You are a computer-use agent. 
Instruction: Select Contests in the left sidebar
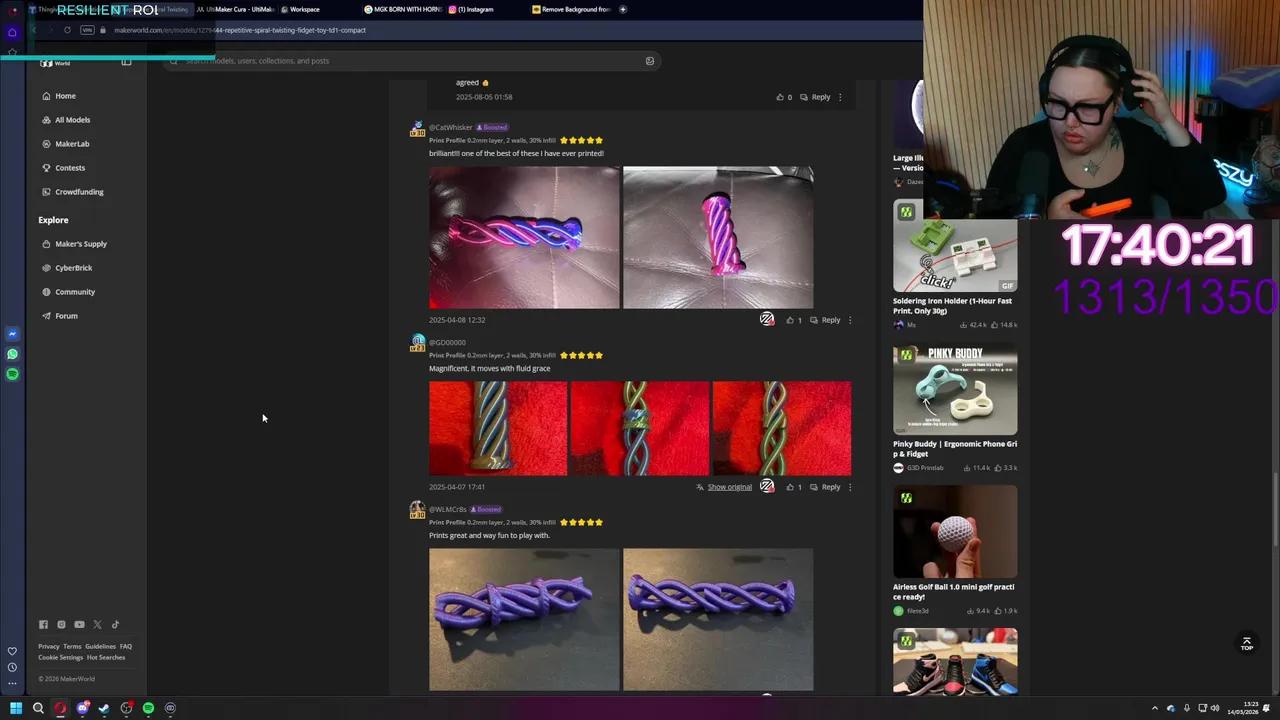point(70,167)
